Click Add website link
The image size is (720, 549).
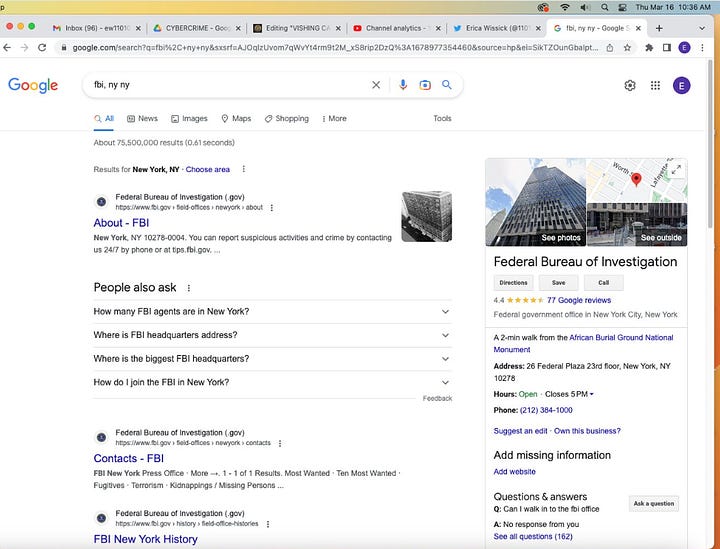(x=514, y=472)
